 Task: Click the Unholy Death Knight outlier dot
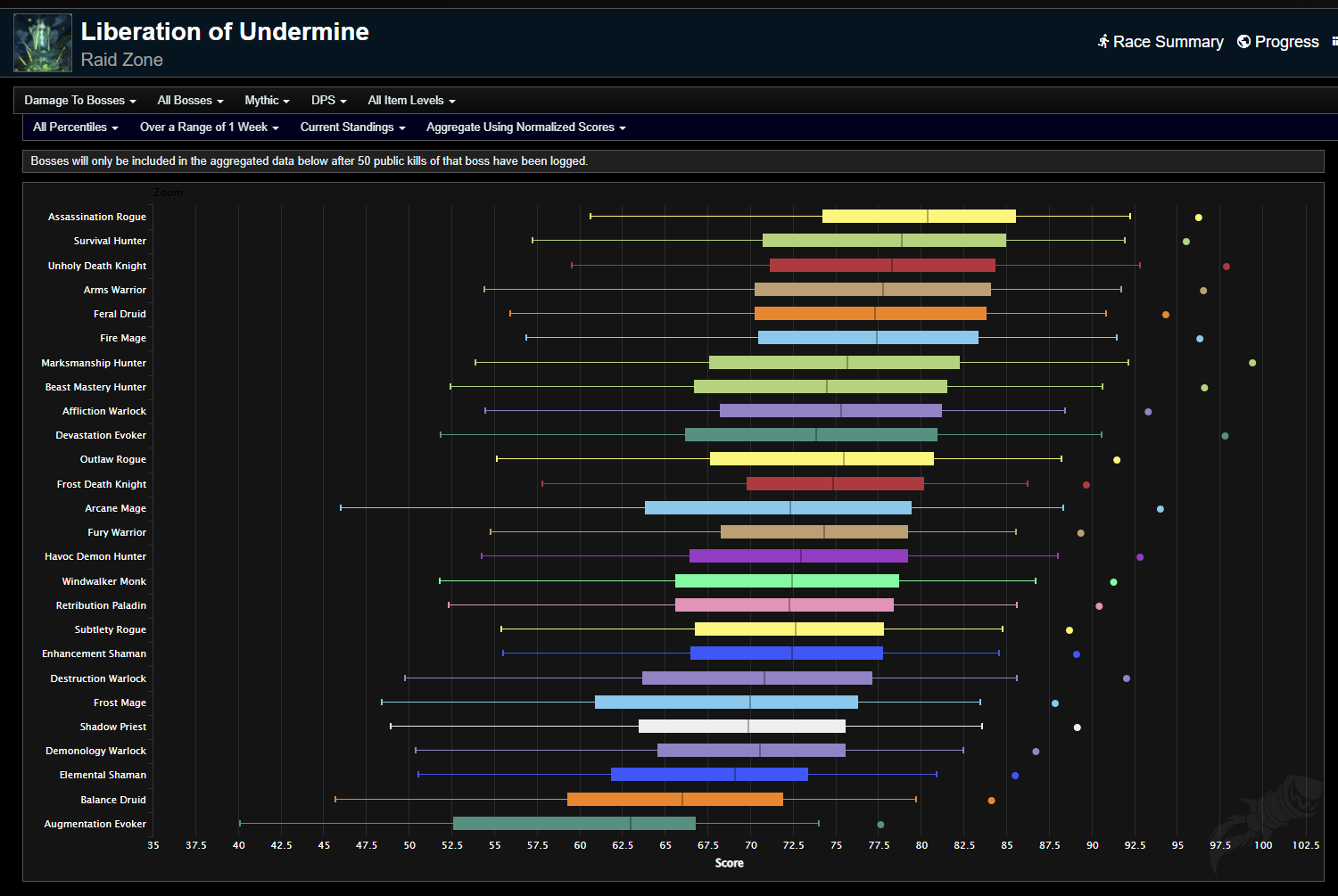[1226, 267]
